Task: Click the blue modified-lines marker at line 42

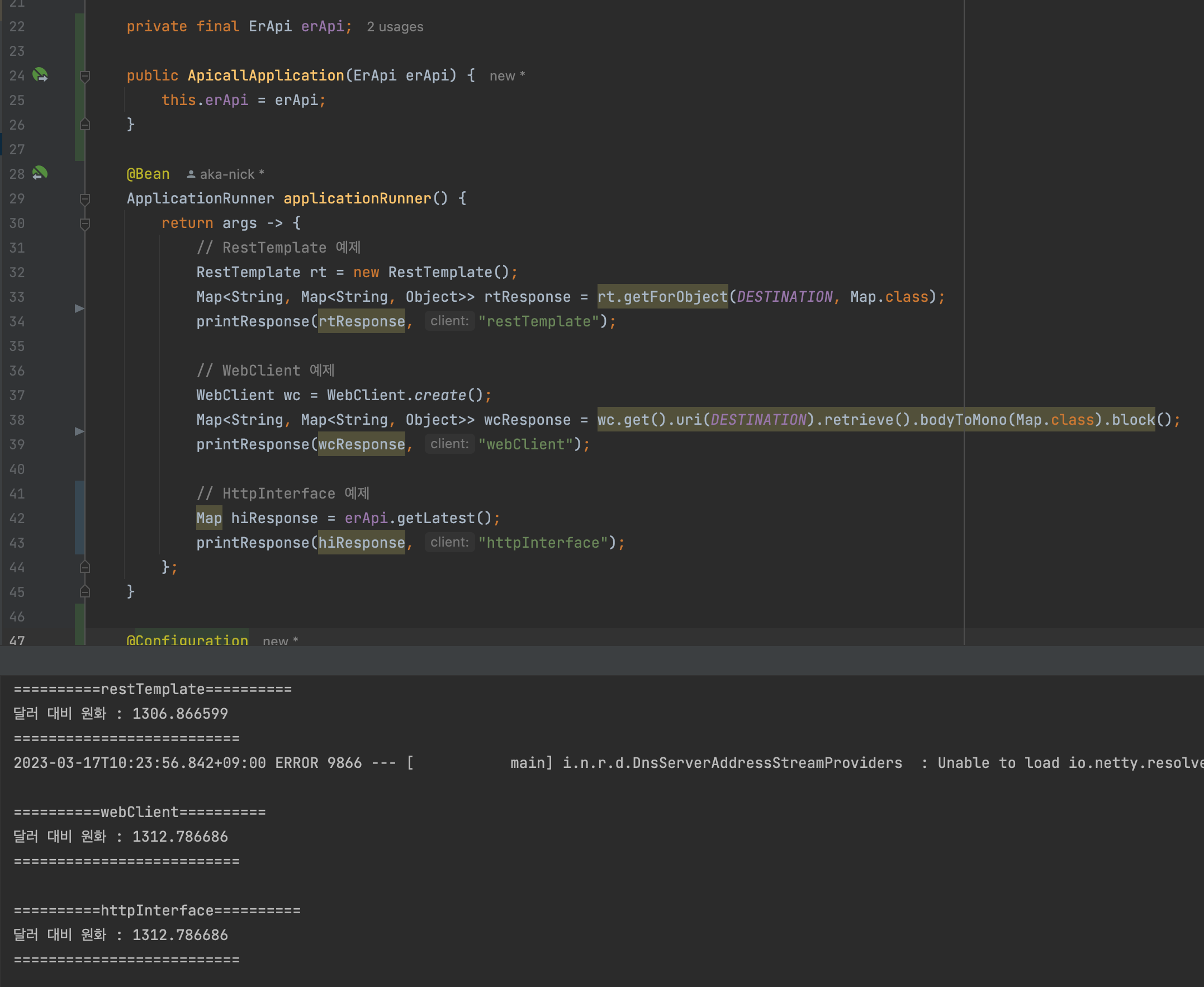Action: tap(79, 518)
